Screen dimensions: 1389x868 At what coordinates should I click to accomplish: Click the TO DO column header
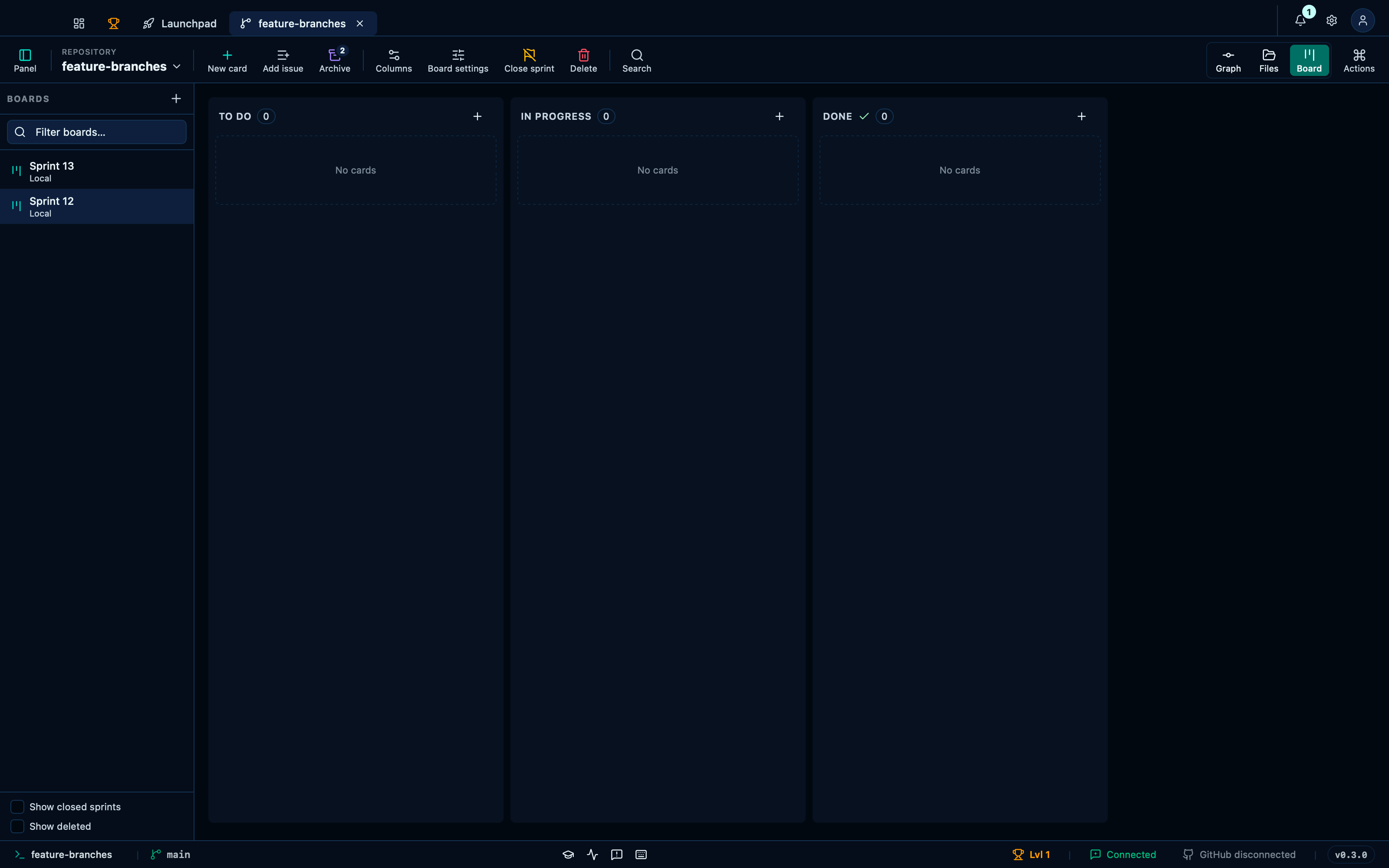click(x=235, y=117)
